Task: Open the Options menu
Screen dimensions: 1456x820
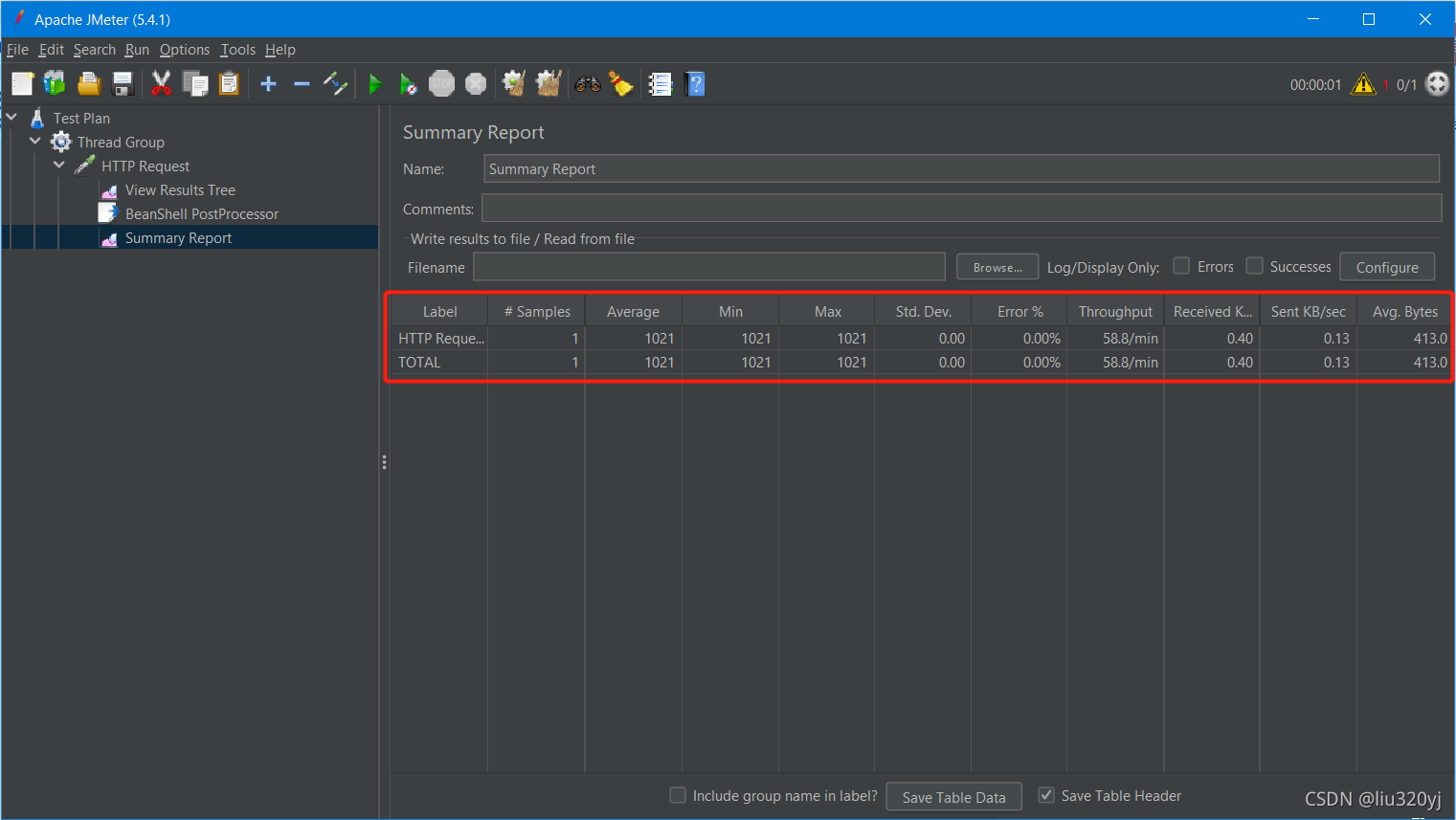Action: pyautogui.click(x=185, y=50)
